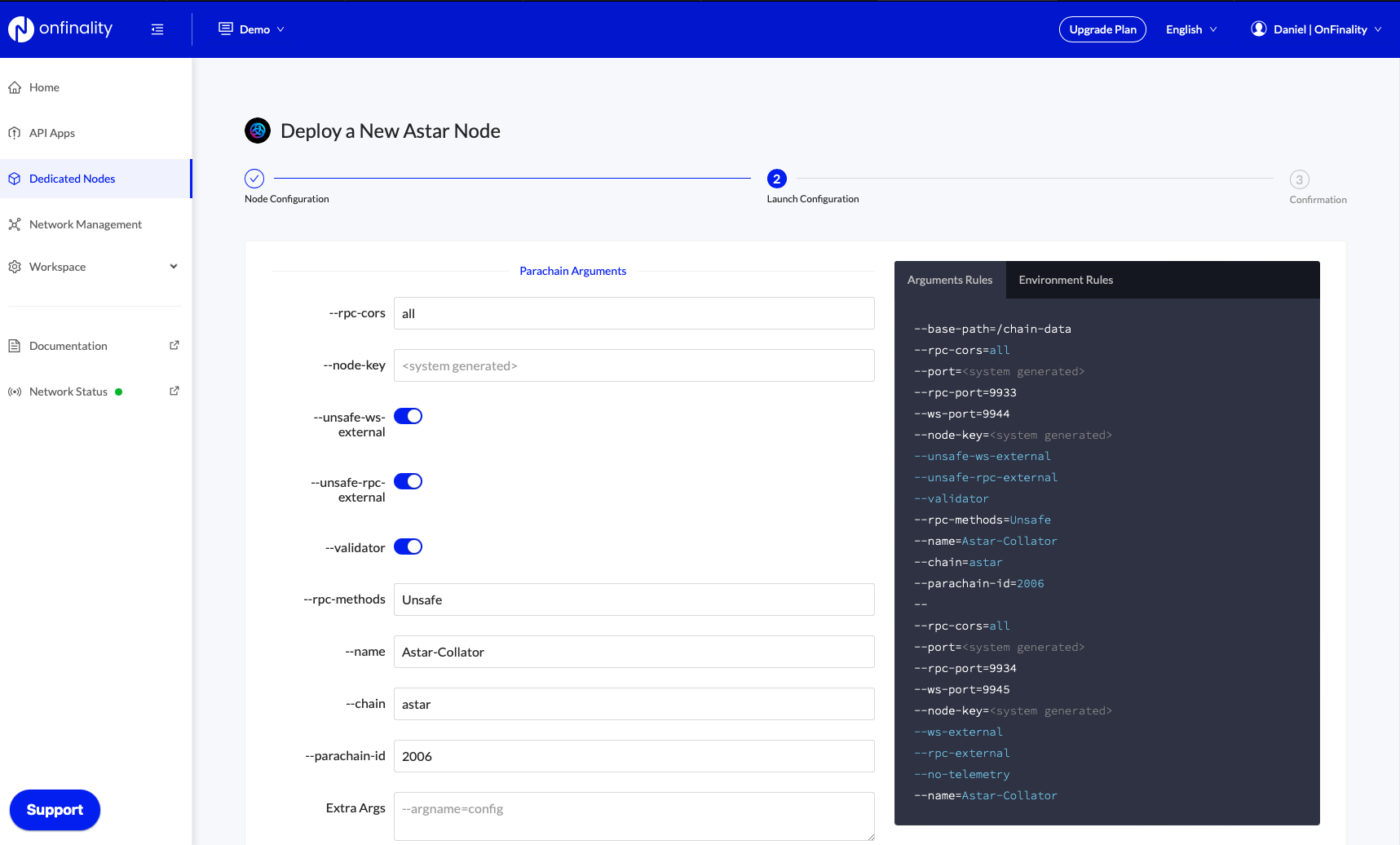Click the user avatar icon in header
This screenshot has width=1400, height=845.
1258,29
